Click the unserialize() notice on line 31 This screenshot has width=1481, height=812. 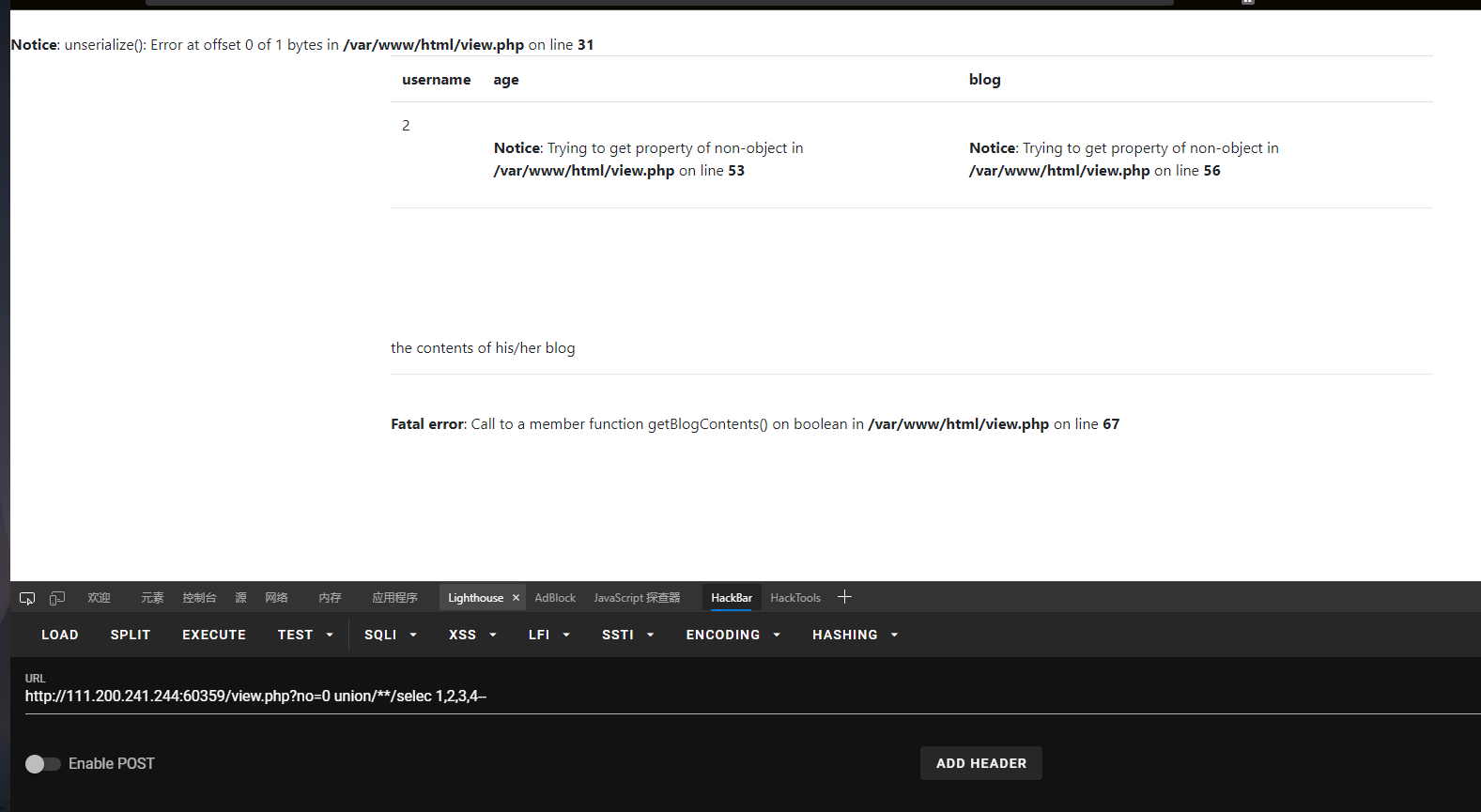click(x=302, y=45)
